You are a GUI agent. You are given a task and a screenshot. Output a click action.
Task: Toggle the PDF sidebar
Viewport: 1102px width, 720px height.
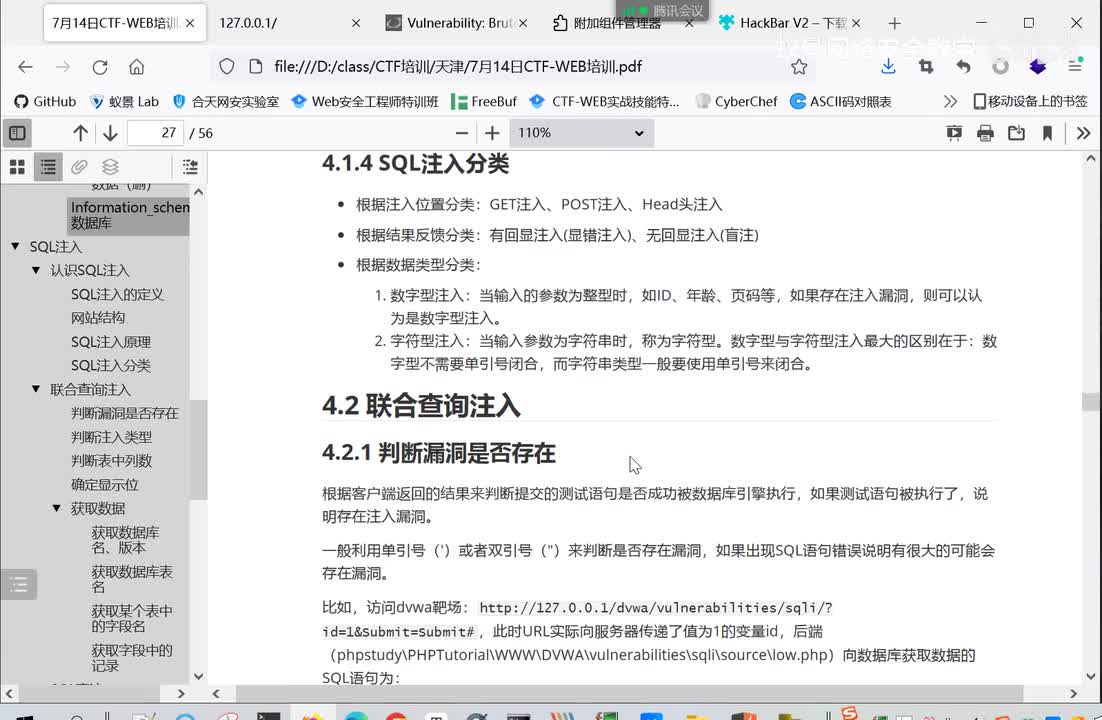tap(18, 133)
